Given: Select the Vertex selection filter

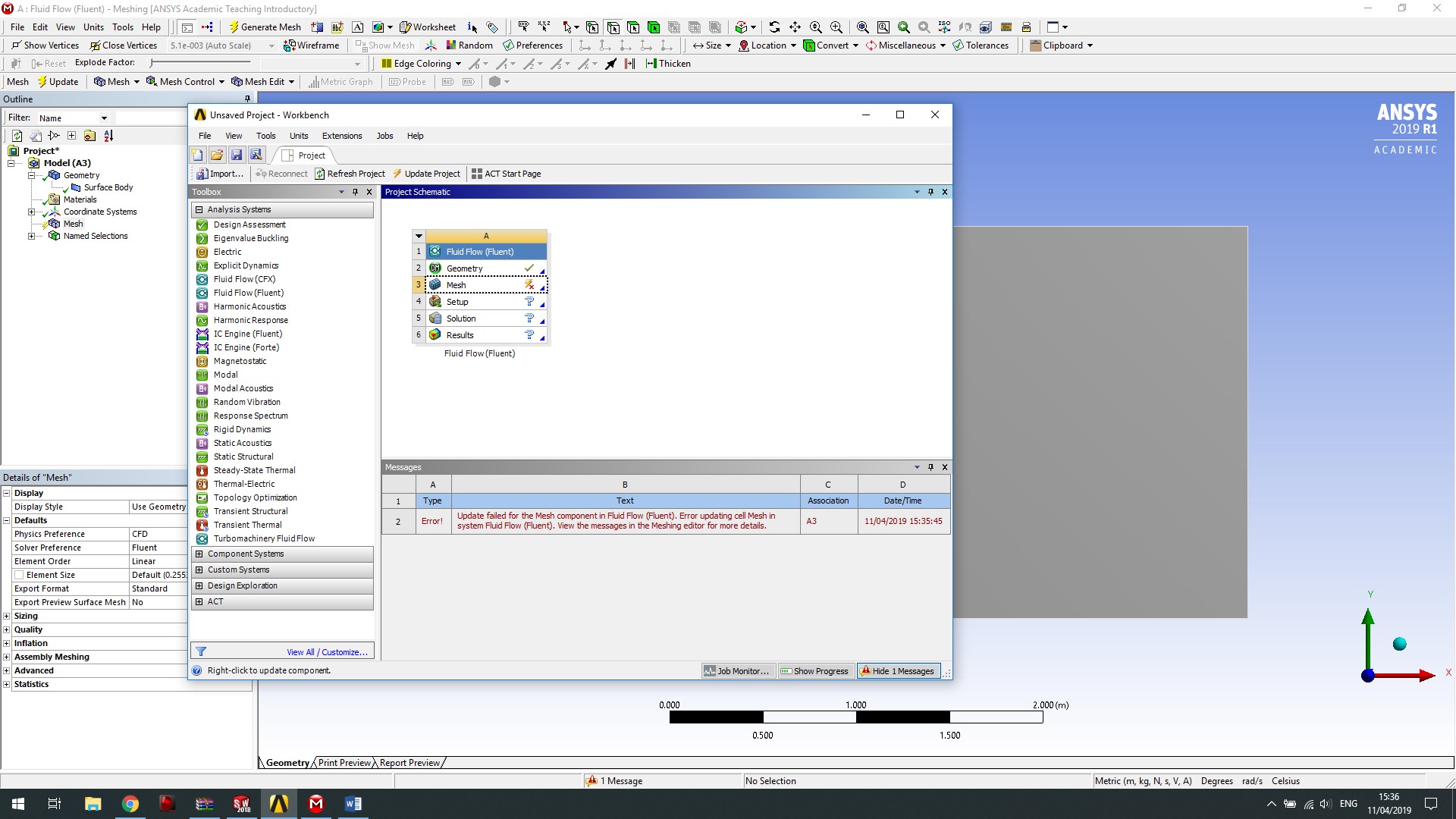Looking at the screenshot, I should coord(592,27).
